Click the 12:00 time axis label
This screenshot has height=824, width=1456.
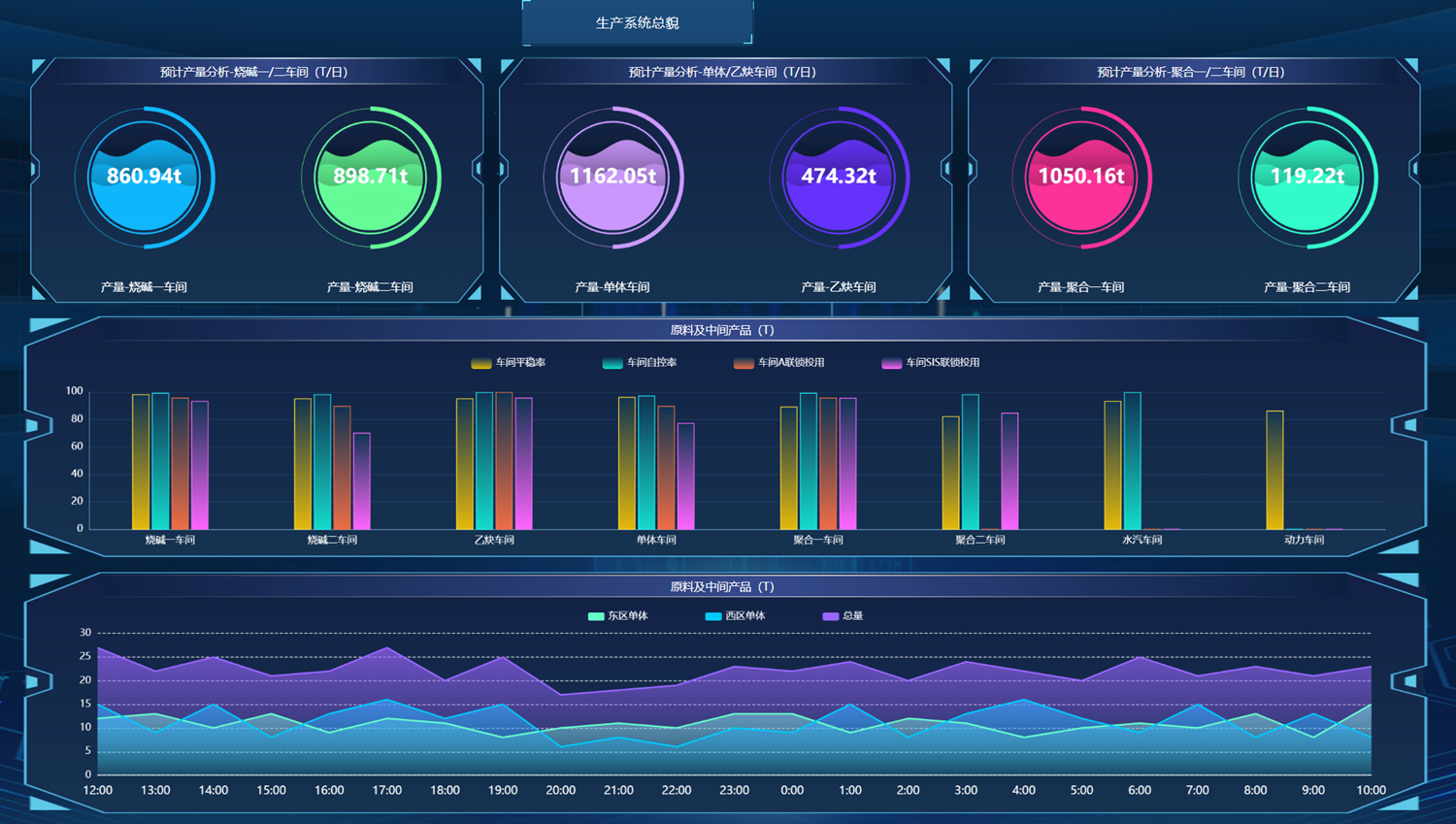coord(98,790)
